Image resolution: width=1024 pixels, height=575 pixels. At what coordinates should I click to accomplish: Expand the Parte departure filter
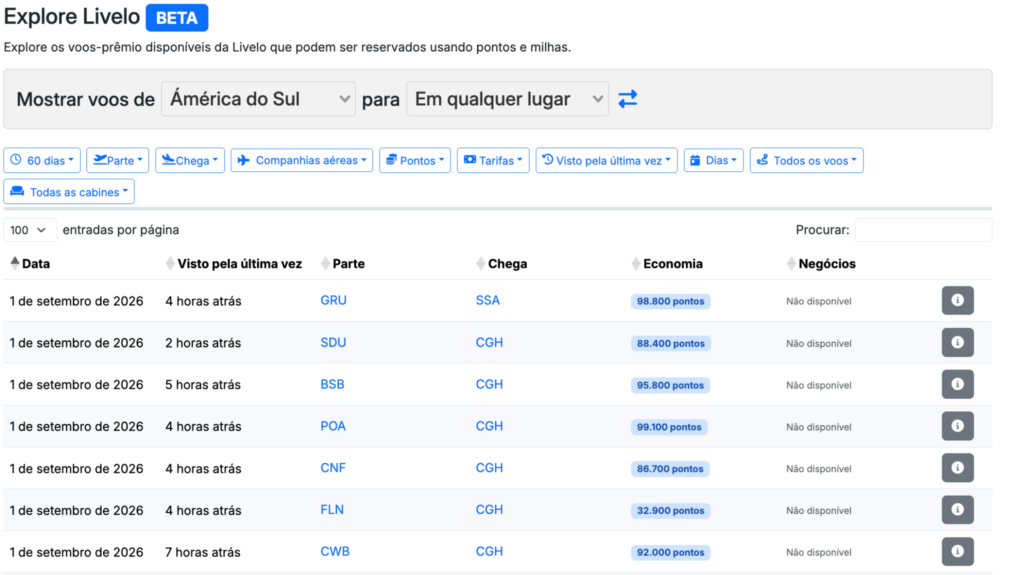tap(118, 160)
